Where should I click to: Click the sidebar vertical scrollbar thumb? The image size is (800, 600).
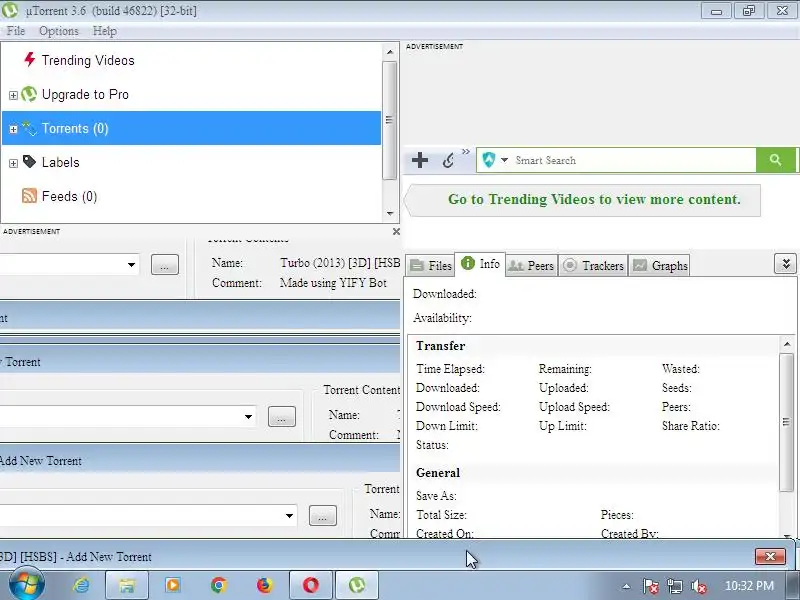click(x=390, y=120)
